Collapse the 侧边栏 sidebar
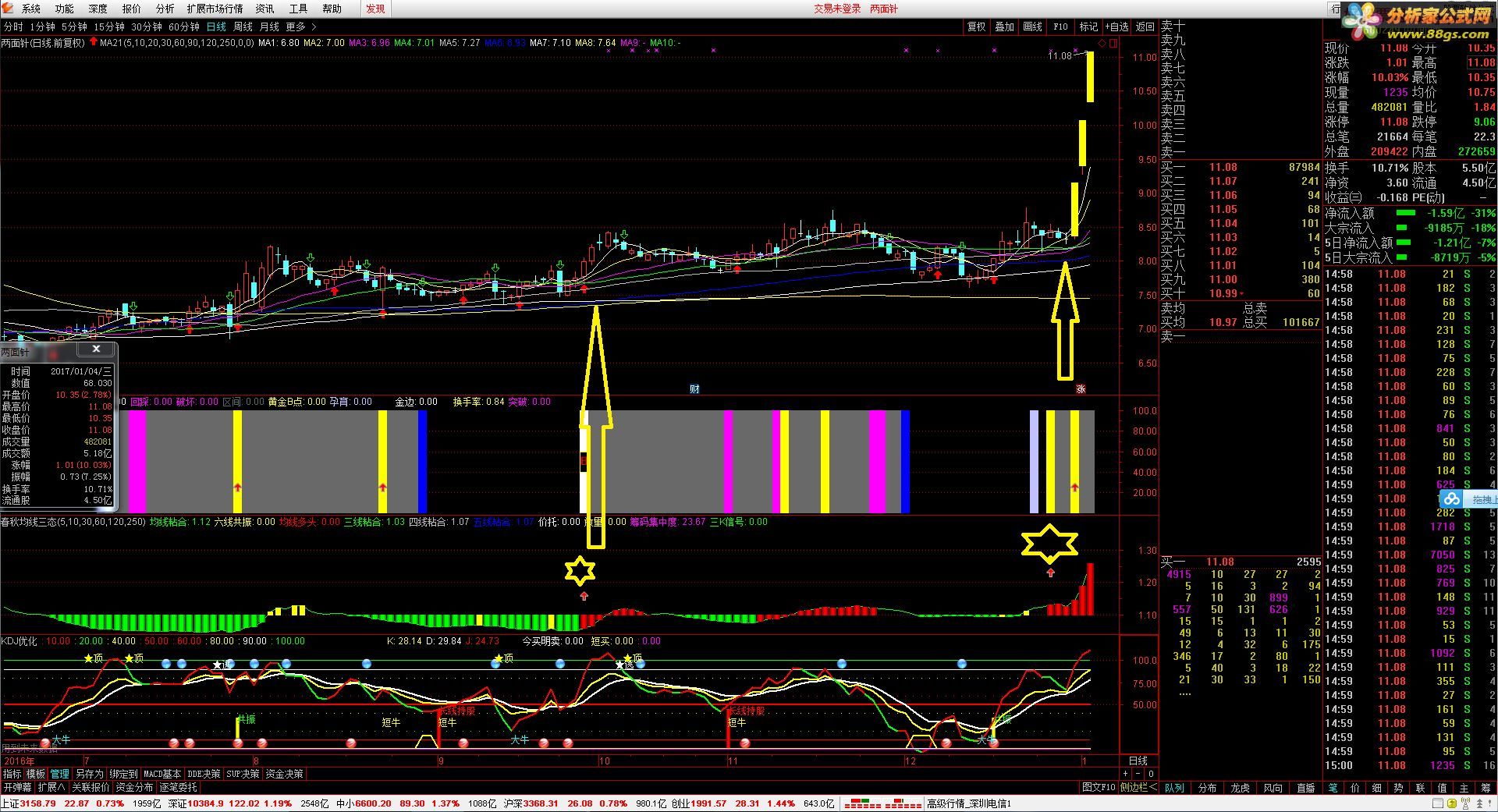 pyautogui.click(x=1138, y=787)
